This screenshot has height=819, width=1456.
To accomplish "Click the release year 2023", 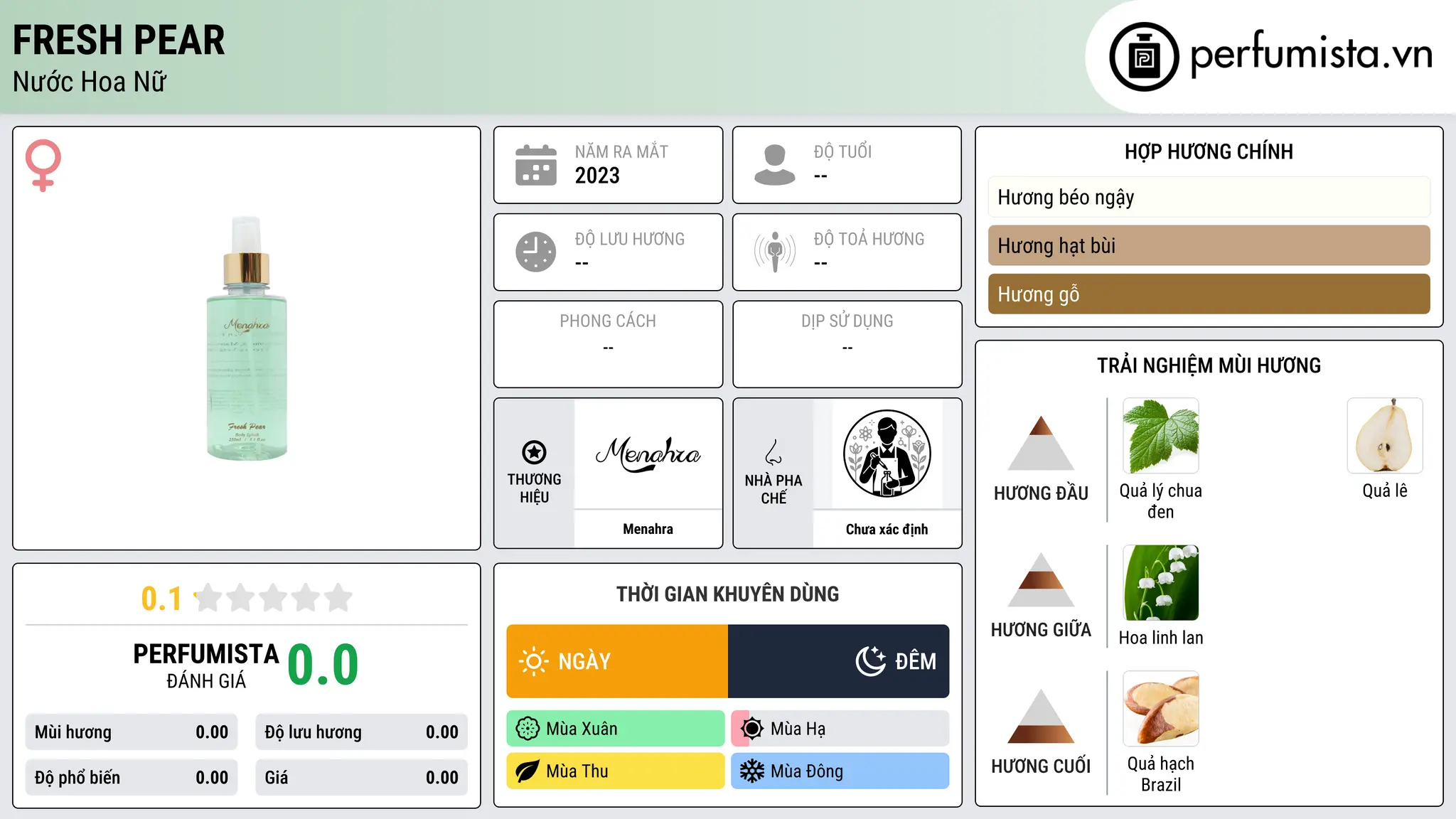I will pos(597,176).
